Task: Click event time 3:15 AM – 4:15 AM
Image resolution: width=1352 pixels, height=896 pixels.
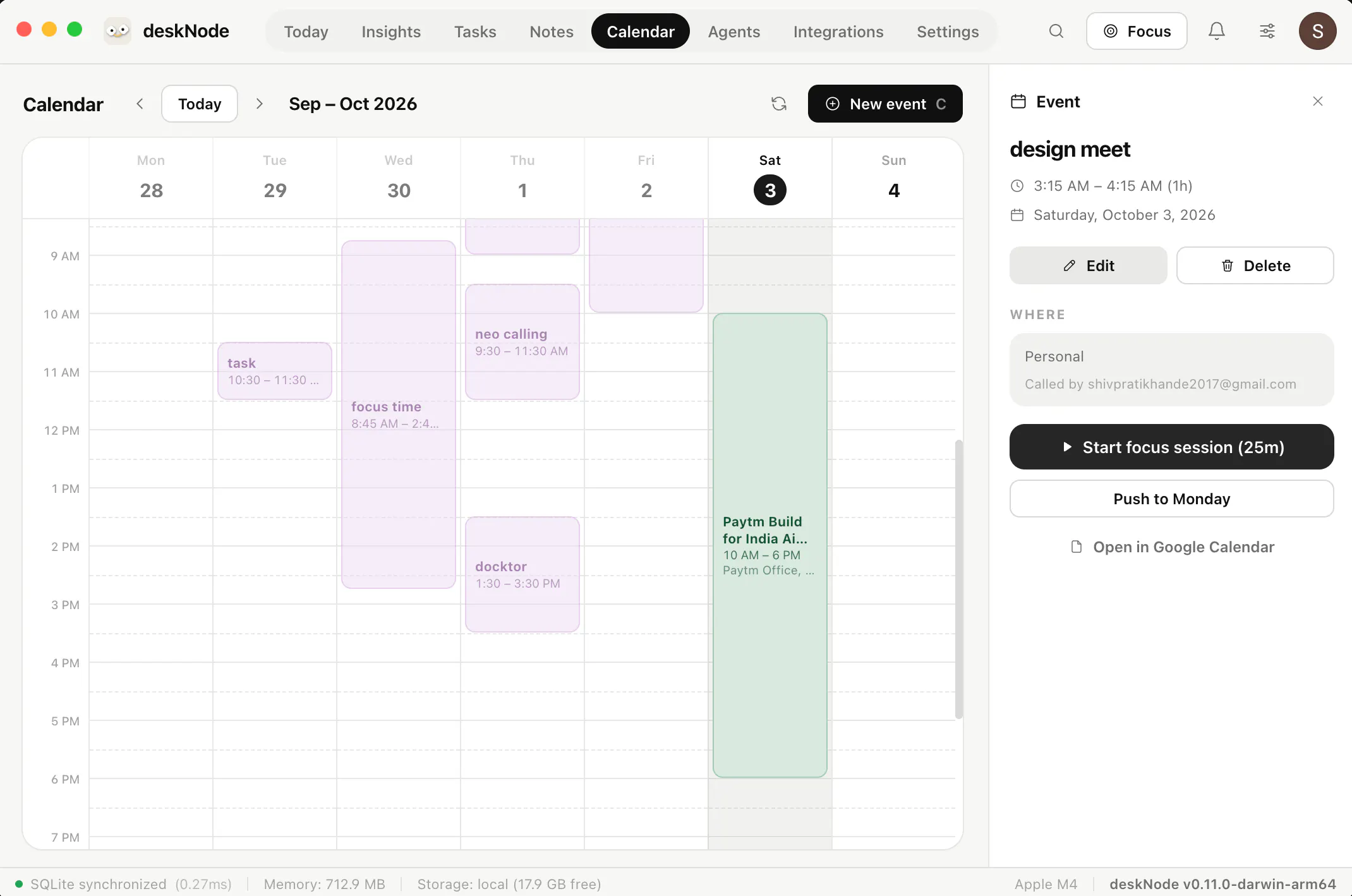Action: pyautogui.click(x=1113, y=186)
